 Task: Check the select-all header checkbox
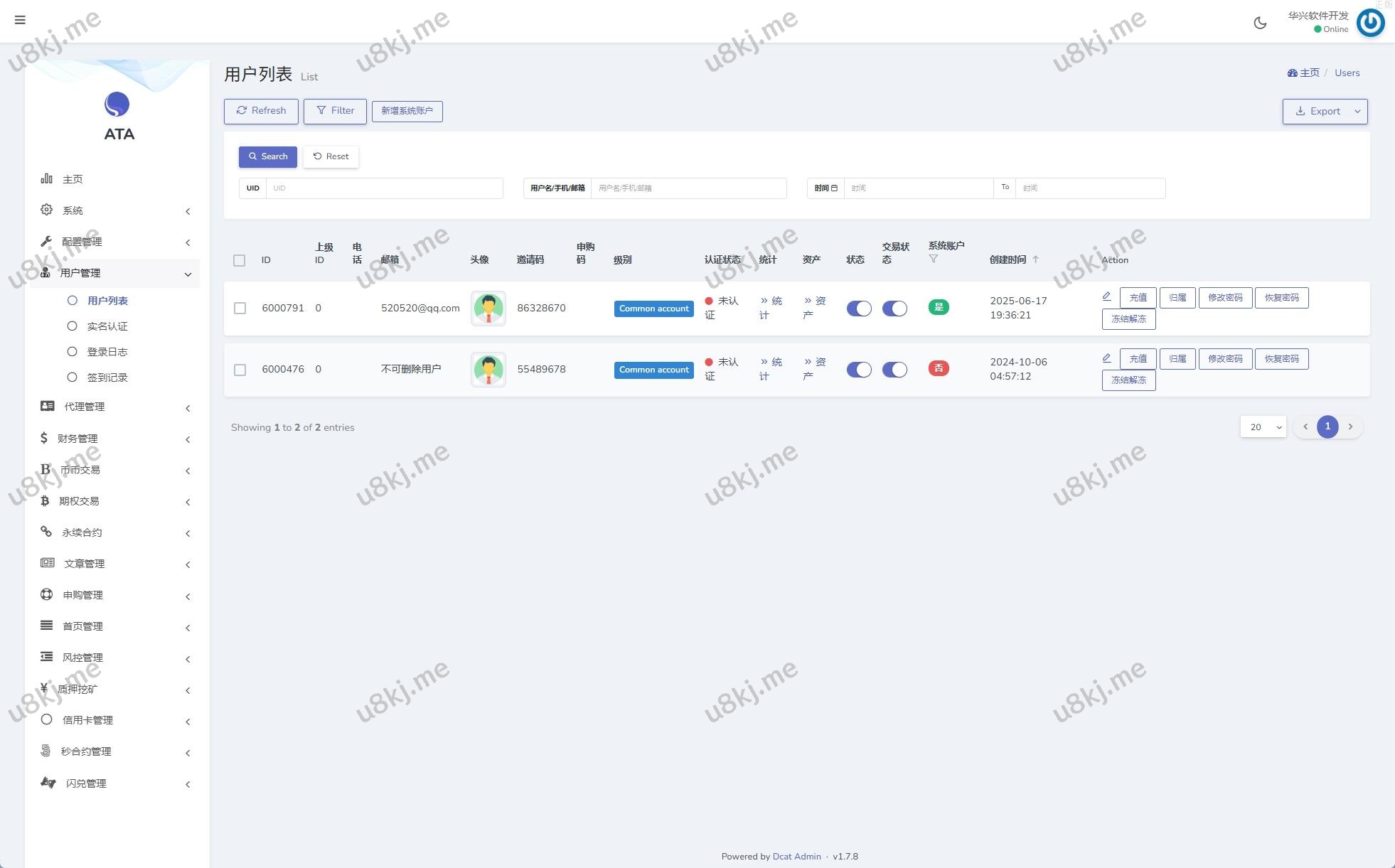coord(240,260)
